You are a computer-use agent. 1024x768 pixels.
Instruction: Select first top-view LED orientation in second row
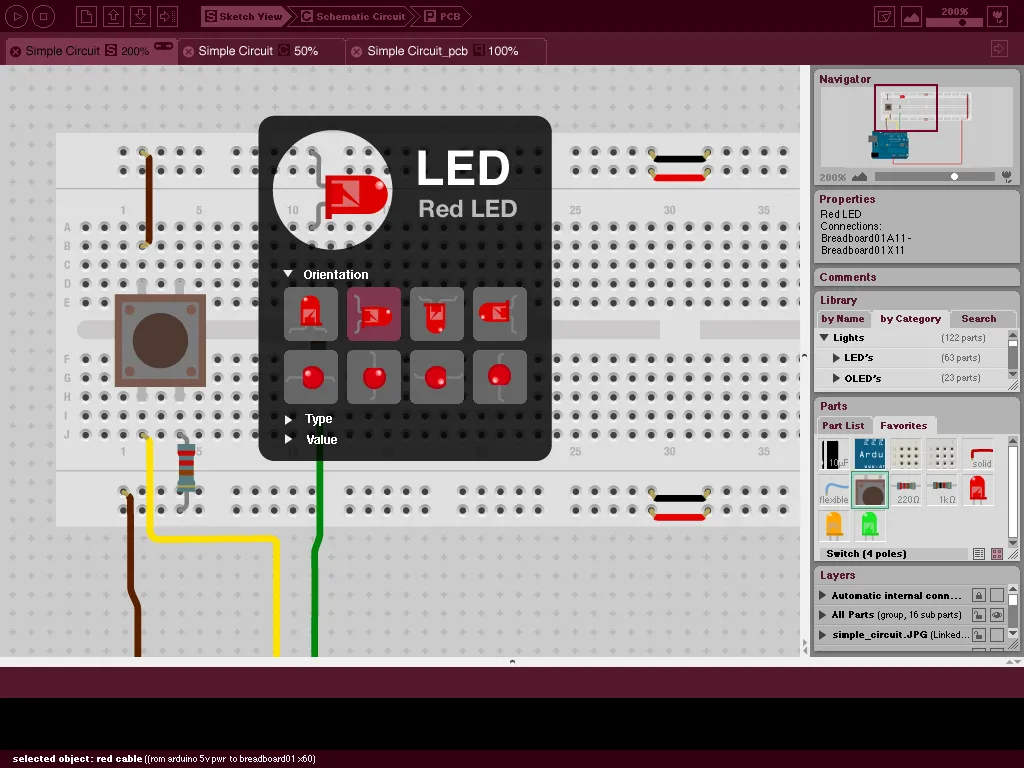[x=311, y=377]
